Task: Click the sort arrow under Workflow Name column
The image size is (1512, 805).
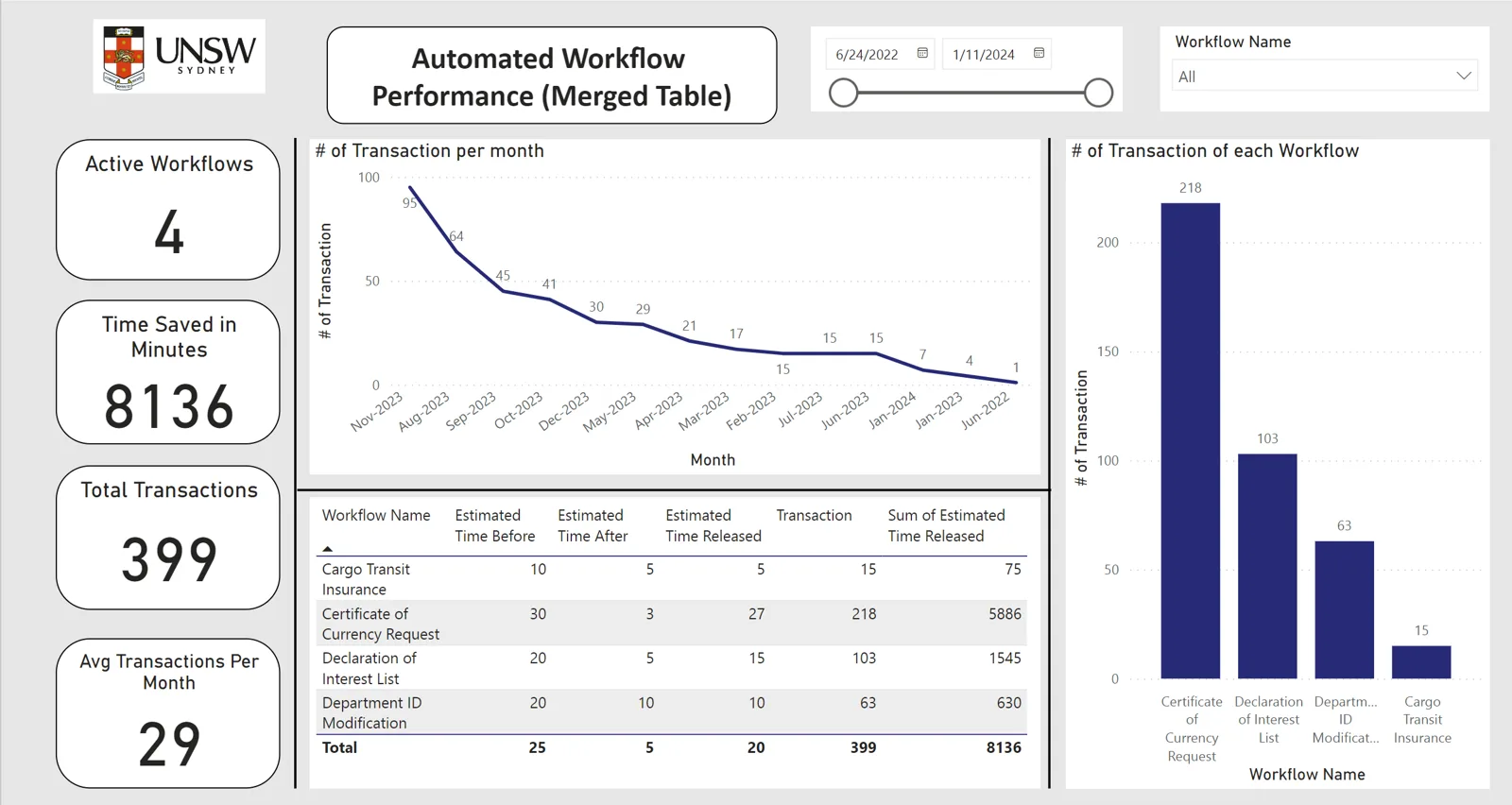Action: tap(327, 549)
